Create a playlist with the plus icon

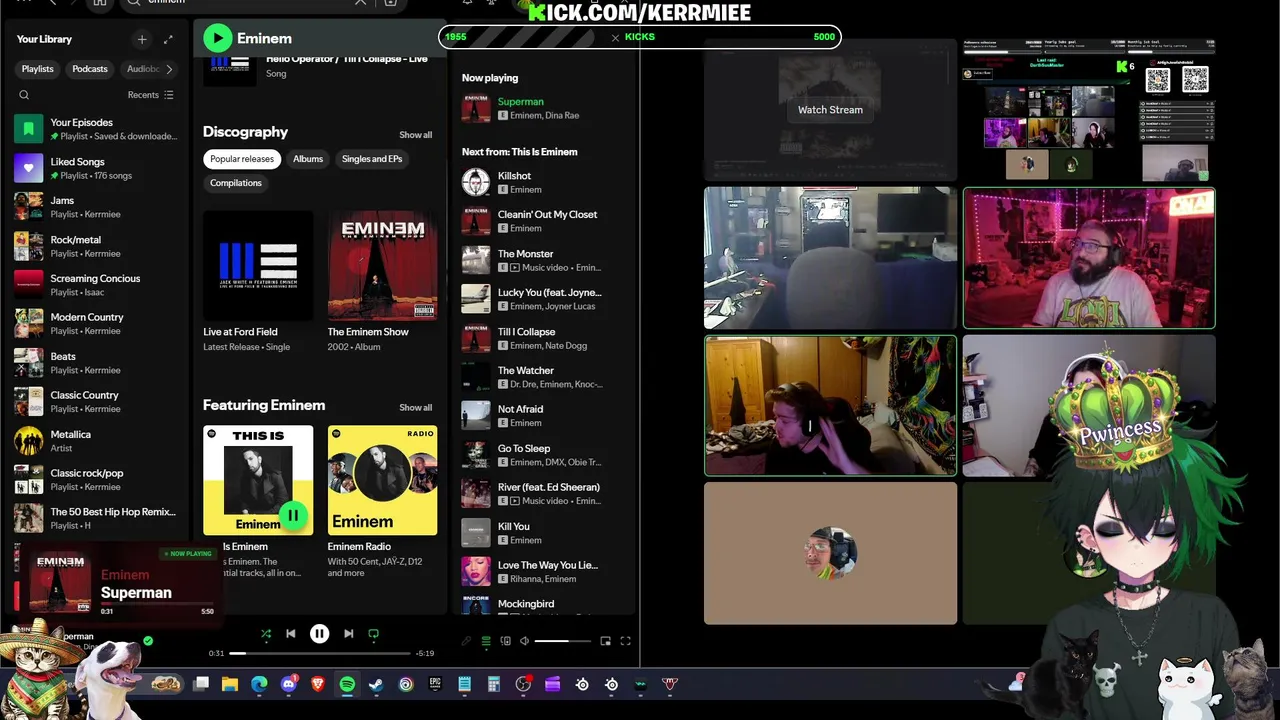(x=142, y=39)
